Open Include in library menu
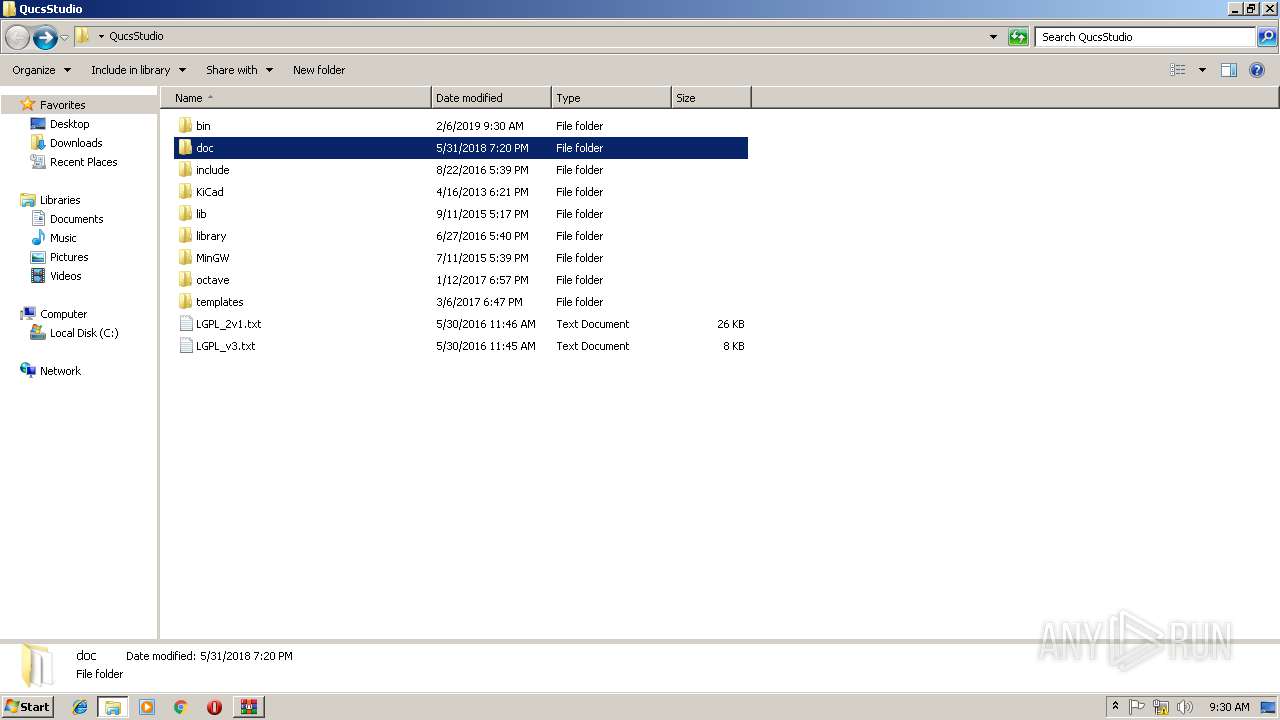Screen dimensions: 1280x720 (x=139, y=70)
